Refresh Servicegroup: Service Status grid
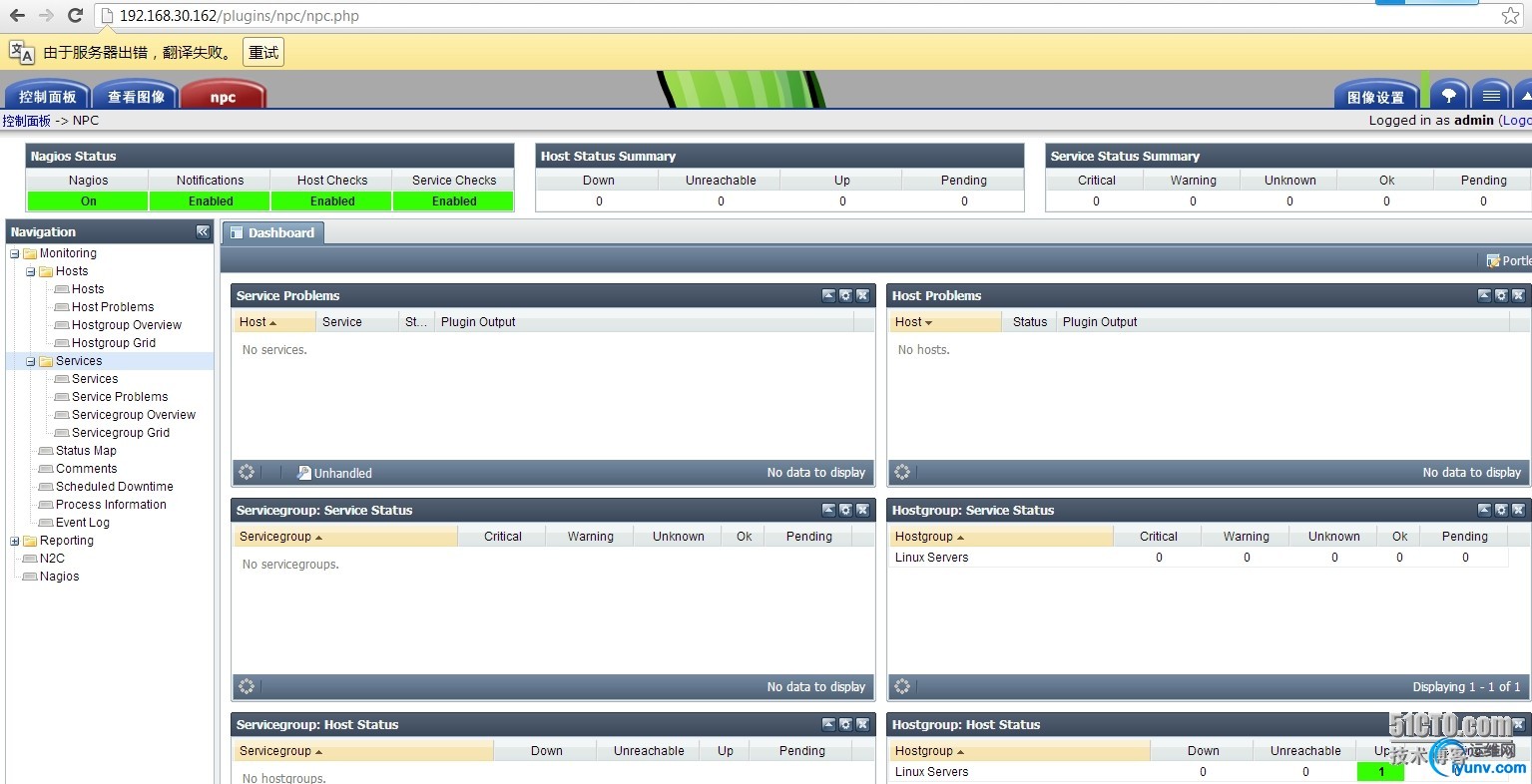This screenshot has width=1532, height=784. pos(247,686)
